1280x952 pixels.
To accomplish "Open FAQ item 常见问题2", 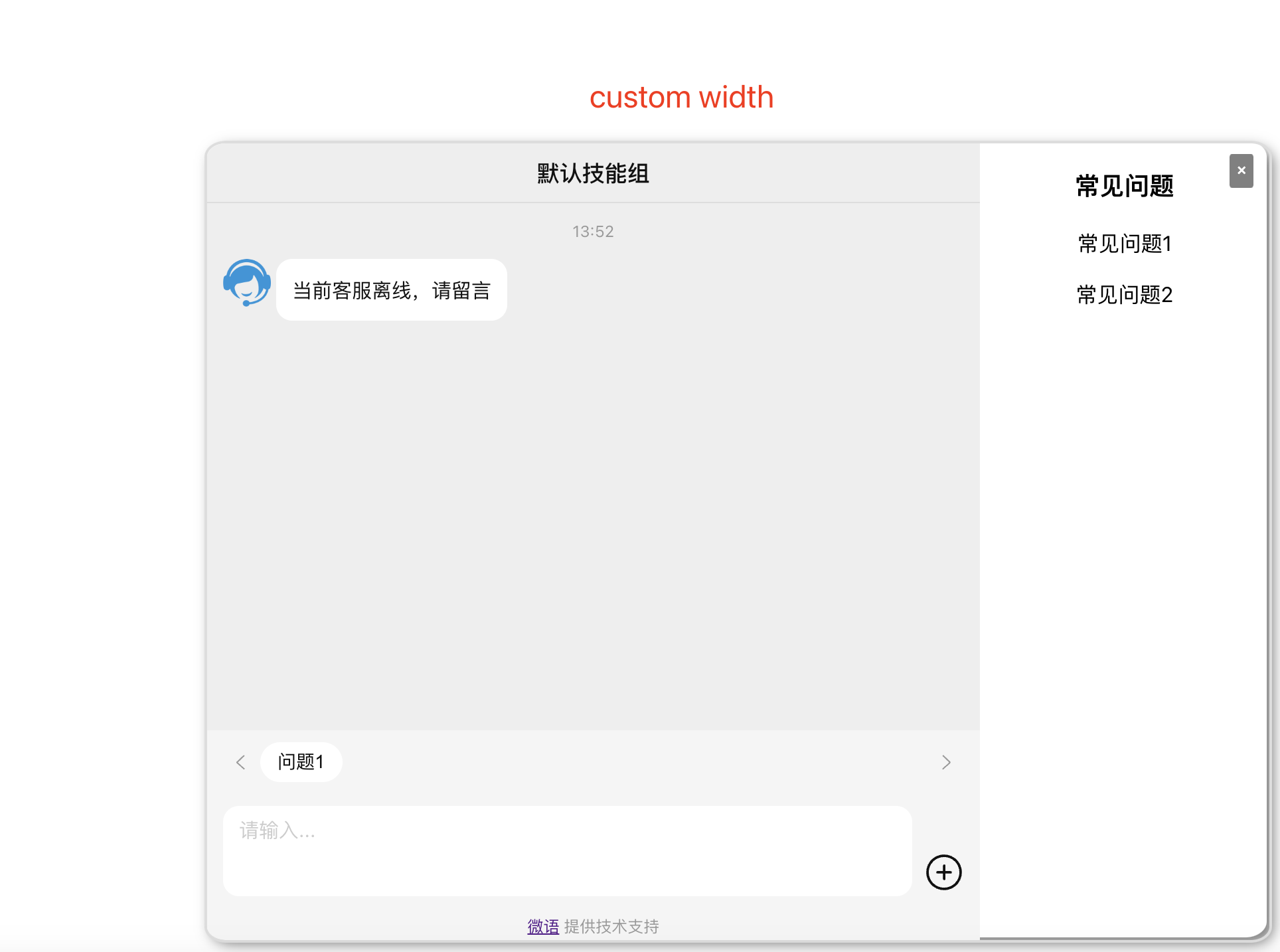I will pos(1125,295).
